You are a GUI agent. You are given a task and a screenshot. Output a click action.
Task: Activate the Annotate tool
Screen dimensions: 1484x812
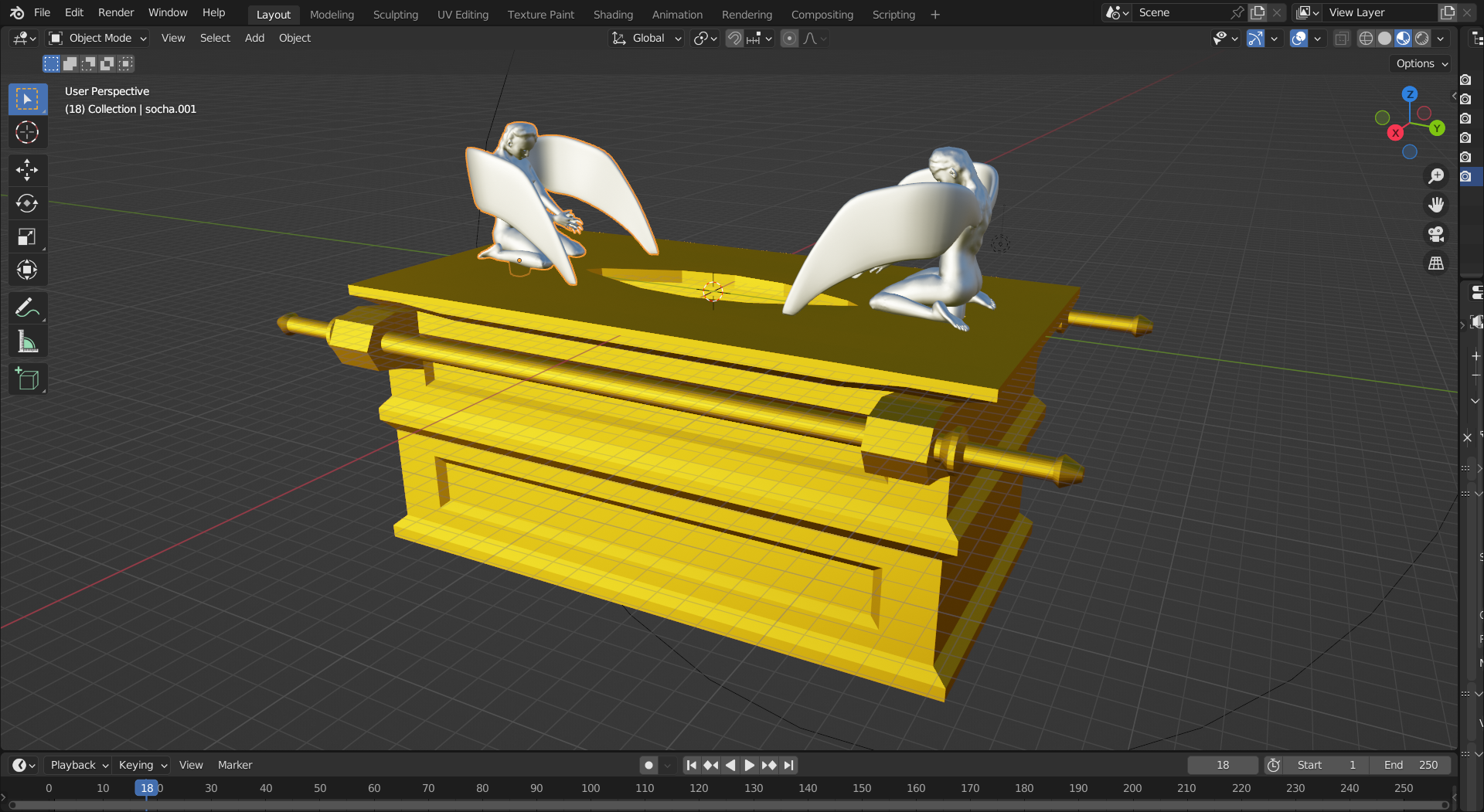(28, 307)
